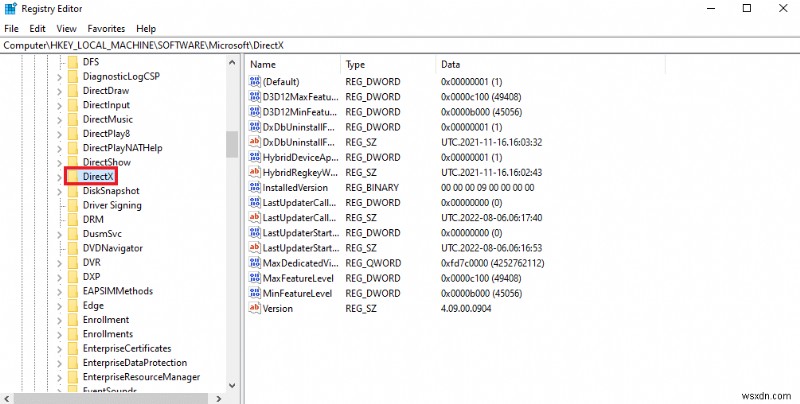Click the DiskSnapshot folder icon
Screen dimensions: 800x404
pyautogui.click(x=73, y=191)
